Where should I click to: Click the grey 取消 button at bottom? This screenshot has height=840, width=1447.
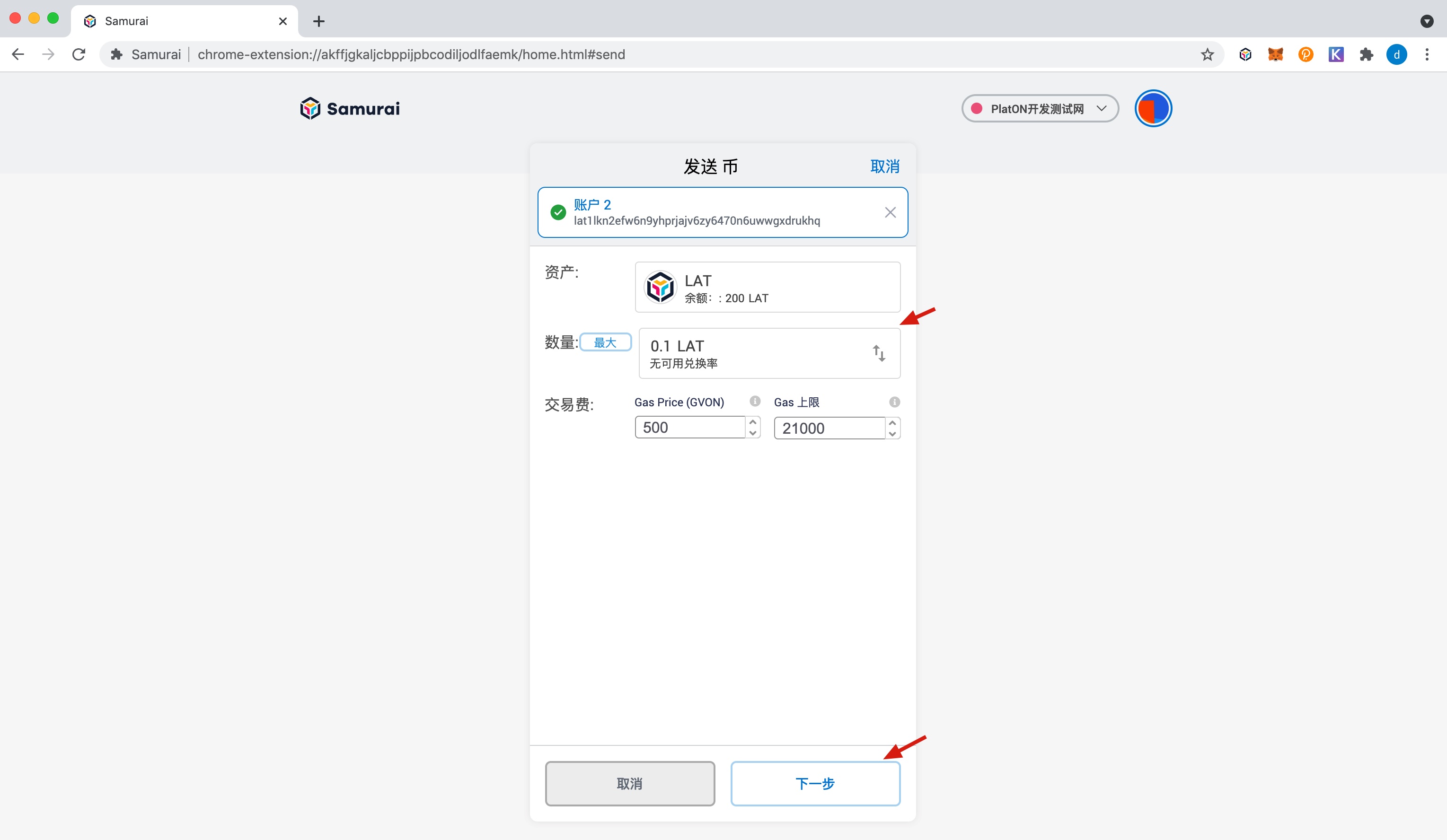(x=630, y=783)
